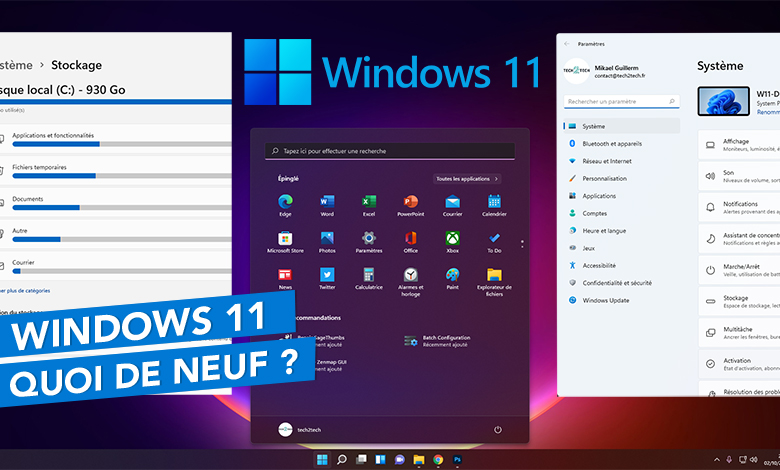Open File Explorer from the taskbar
The height and width of the screenshot is (470, 780).
[x=419, y=460]
